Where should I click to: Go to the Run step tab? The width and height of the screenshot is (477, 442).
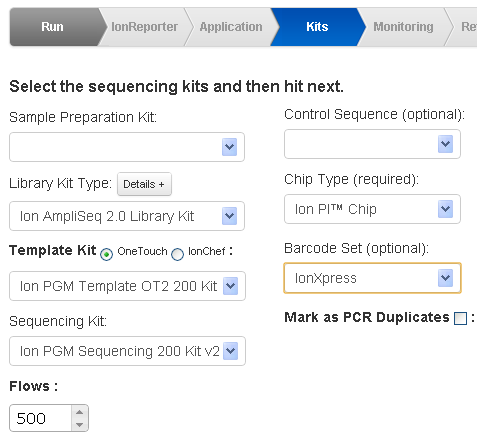[55, 27]
